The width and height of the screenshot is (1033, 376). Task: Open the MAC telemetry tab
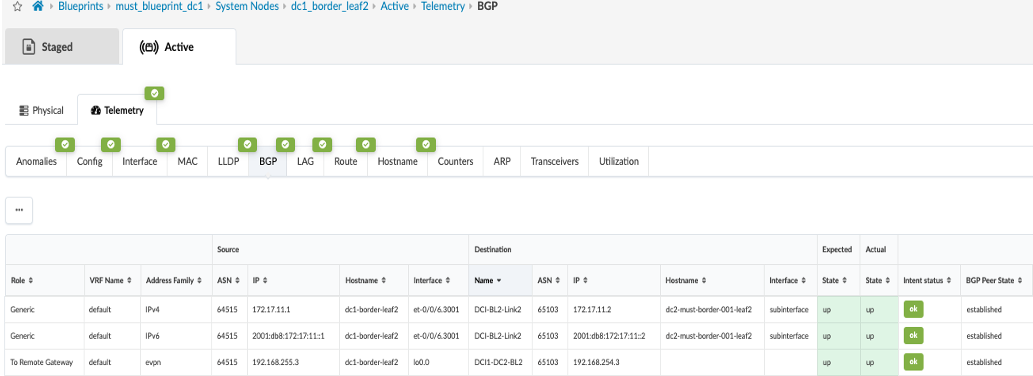[x=188, y=161]
